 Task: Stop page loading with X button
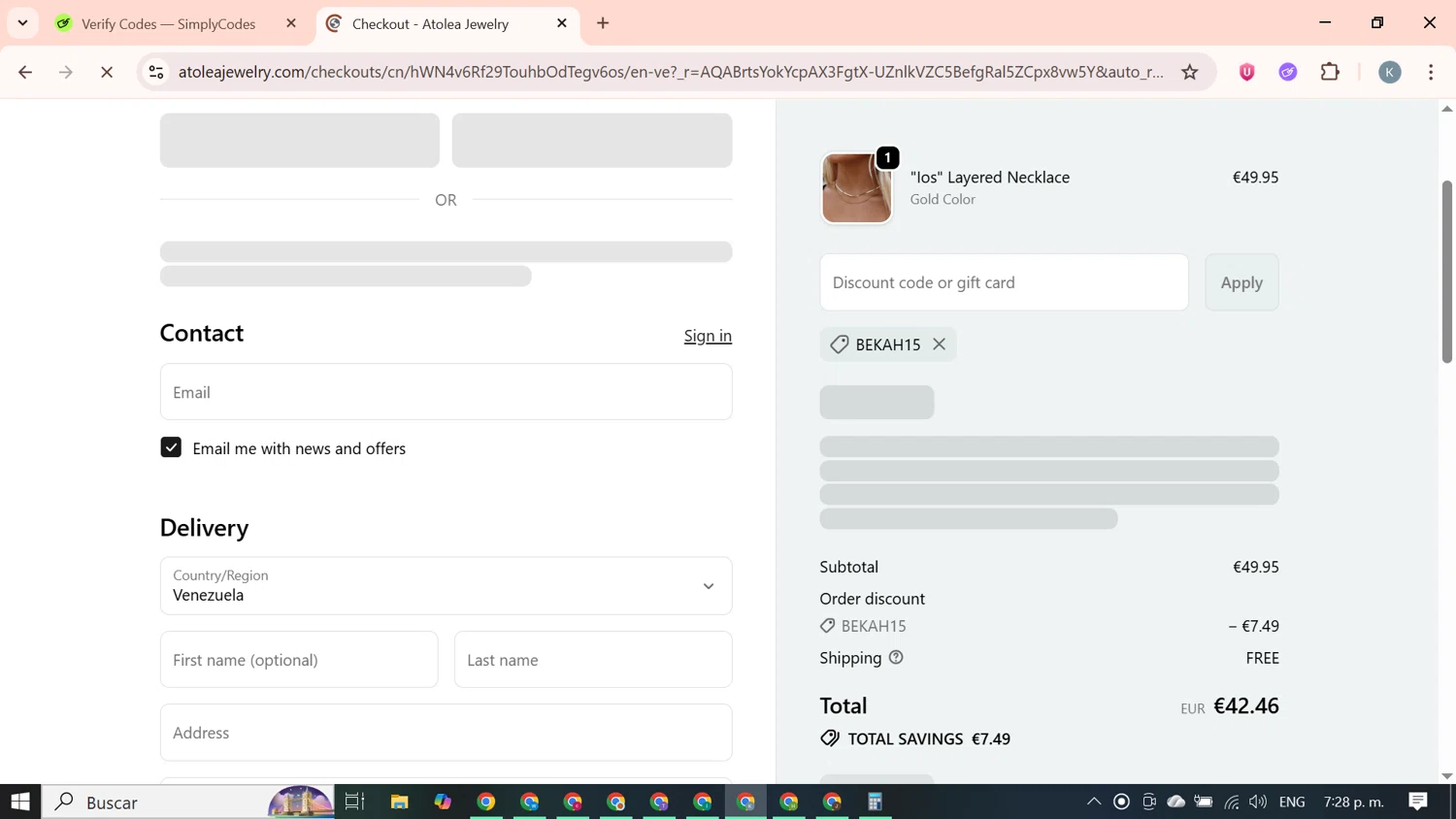click(x=107, y=72)
